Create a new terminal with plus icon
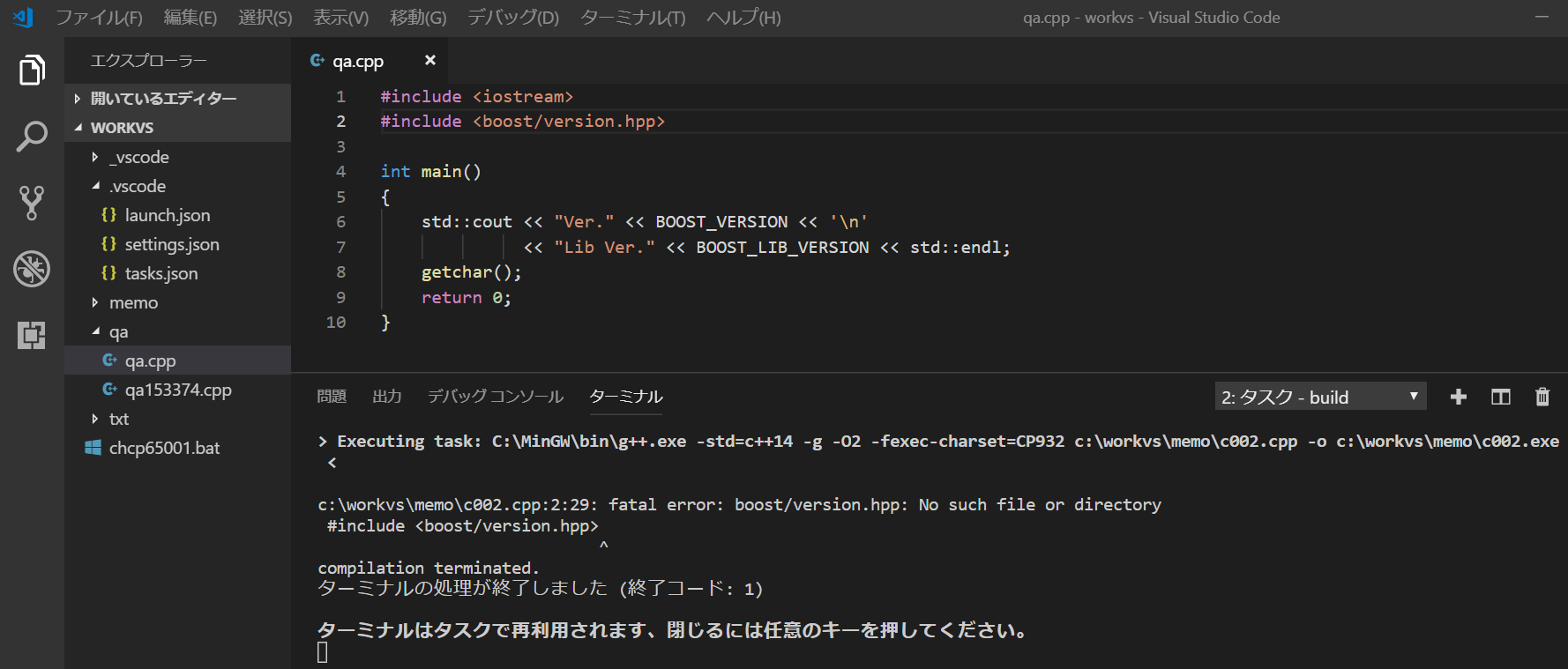 tap(1459, 397)
